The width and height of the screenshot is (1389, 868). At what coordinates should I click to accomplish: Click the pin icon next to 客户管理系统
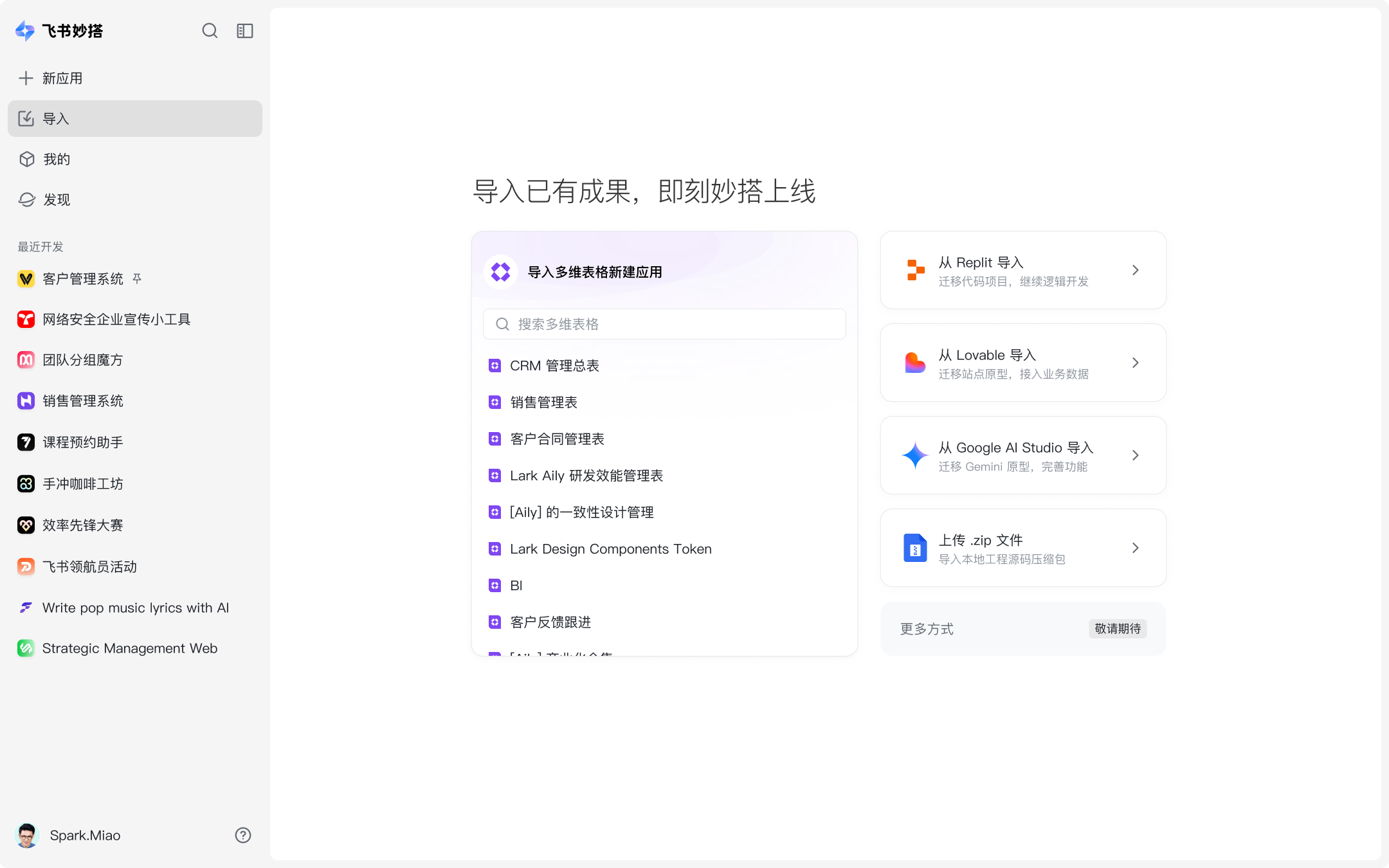[x=137, y=278]
